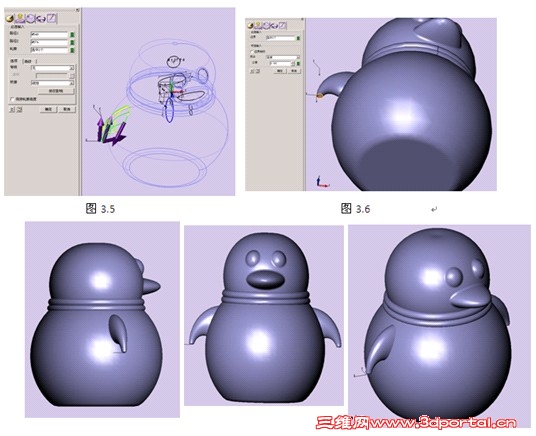Image resolution: width=536 pixels, height=436 pixels.
Task: Focus the required input field in Figure 3.6 panel
Action: tap(280, 38)
